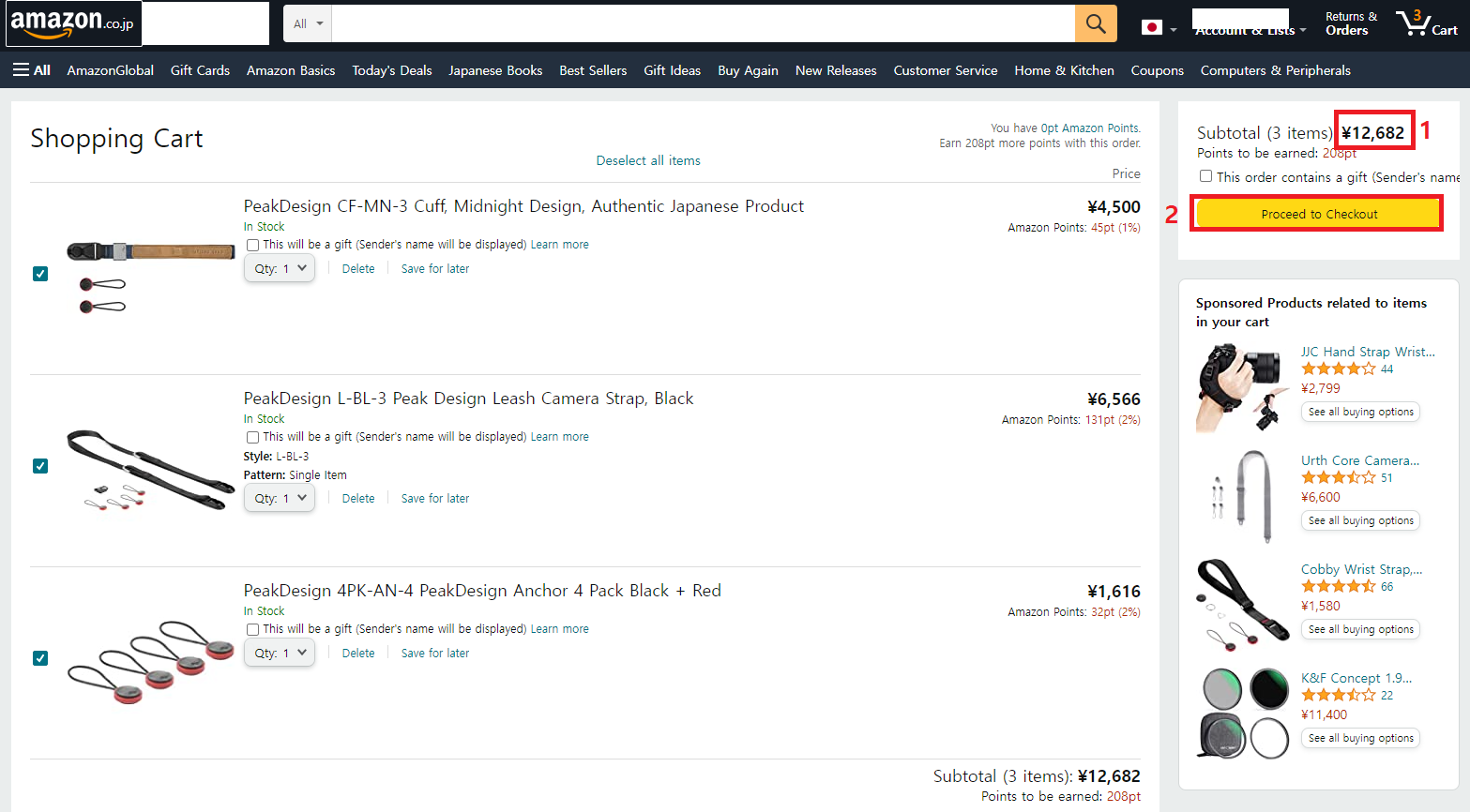Image resolution: width=1470 pixels, height=812 pixels.
Task: Open the PeakDesign L-BL-3 Leash product title
Action: click(468, 398)
